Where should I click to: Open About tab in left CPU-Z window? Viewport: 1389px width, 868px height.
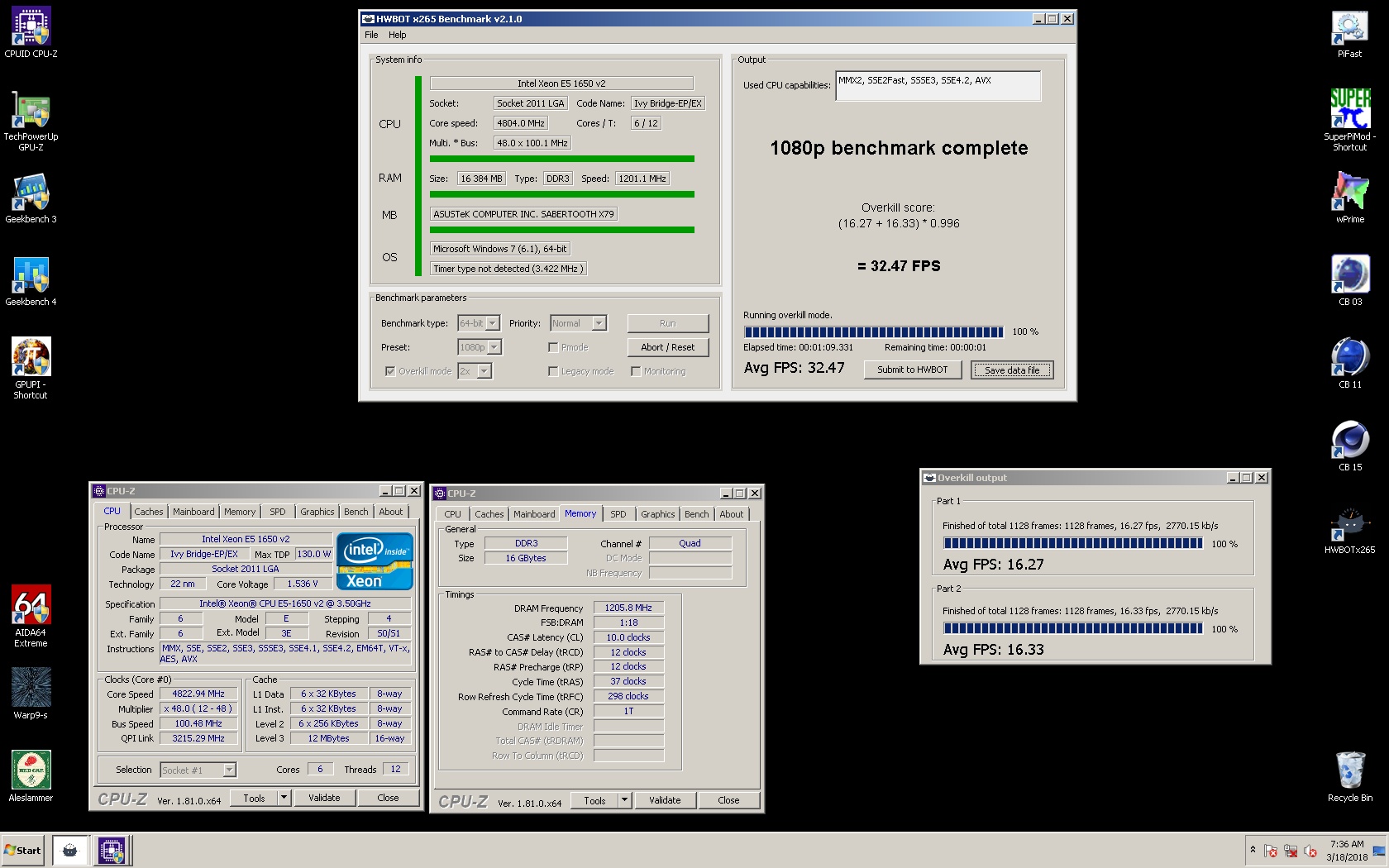[x=391, y=512]
